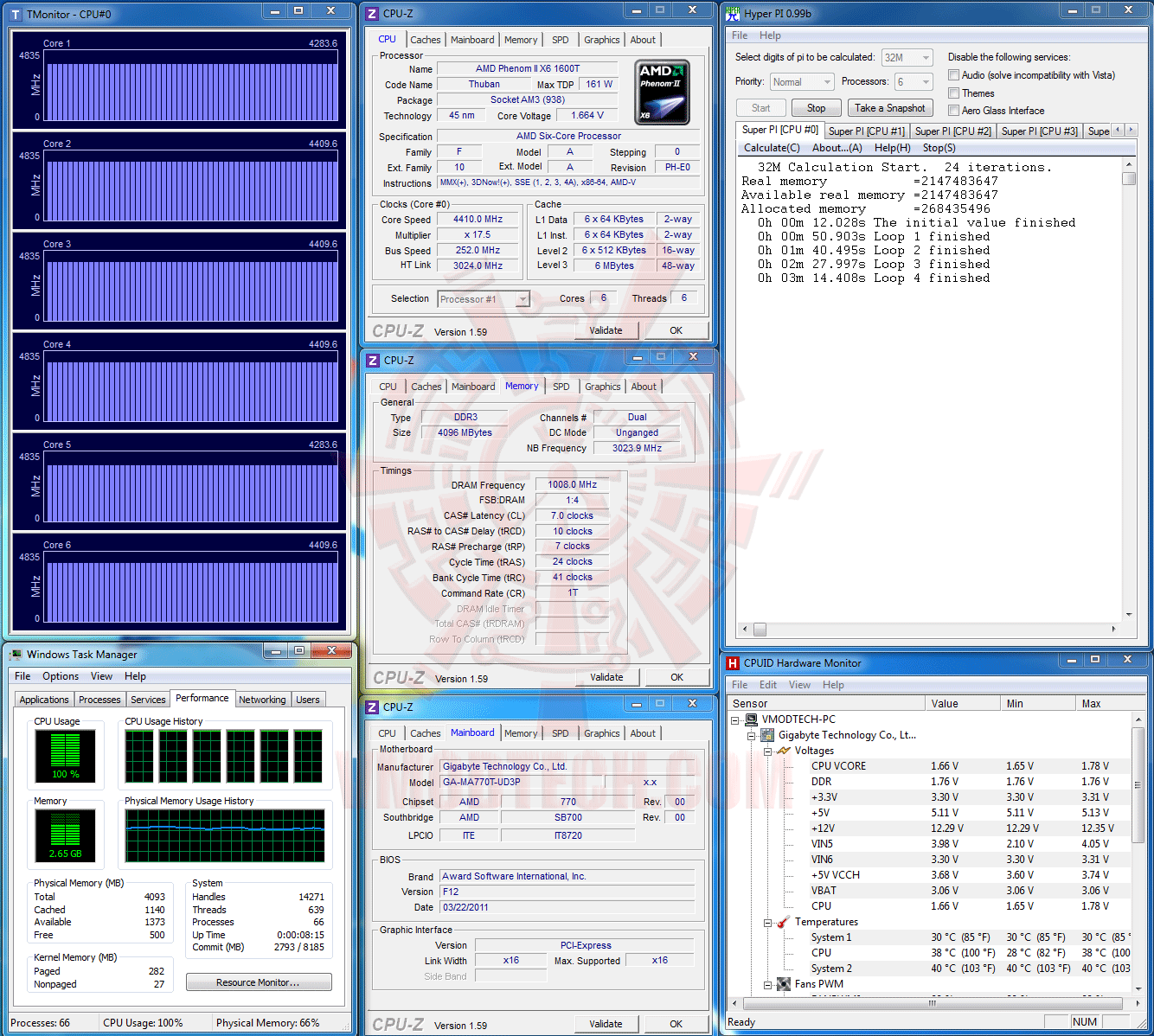Click the CPU Usage 100 % gauge
Image resolution: width=1154 pixels, height=1036 pixels.
pos(65,756)
